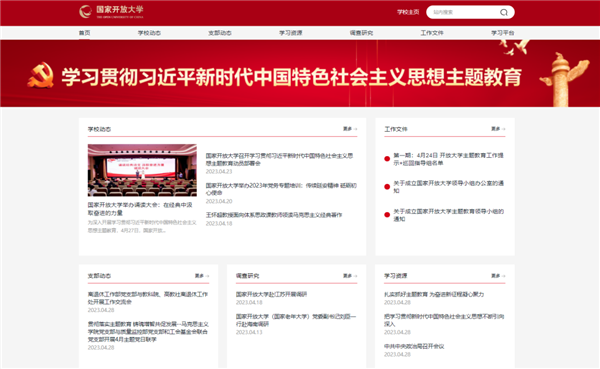This screenshot has width=600, height=369.
Task: Open 关于成立国家开放大学领导小组办公室的通知
Action: 448,187
